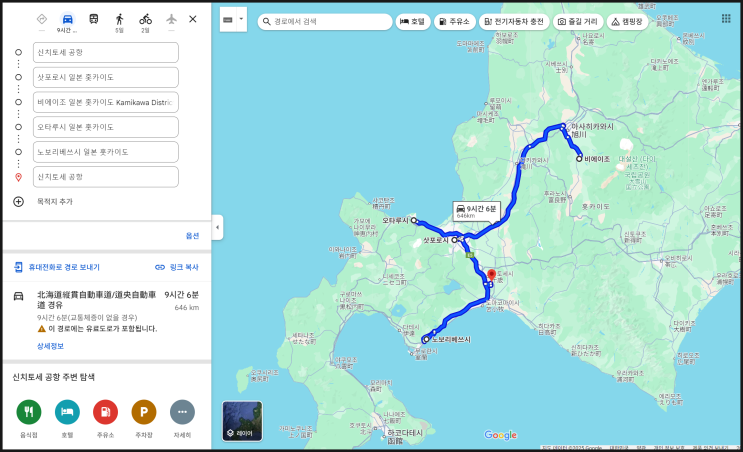Screen dimensions: 743x452
Task: Select the driving travel mode
Action: (x=67, y=19)
